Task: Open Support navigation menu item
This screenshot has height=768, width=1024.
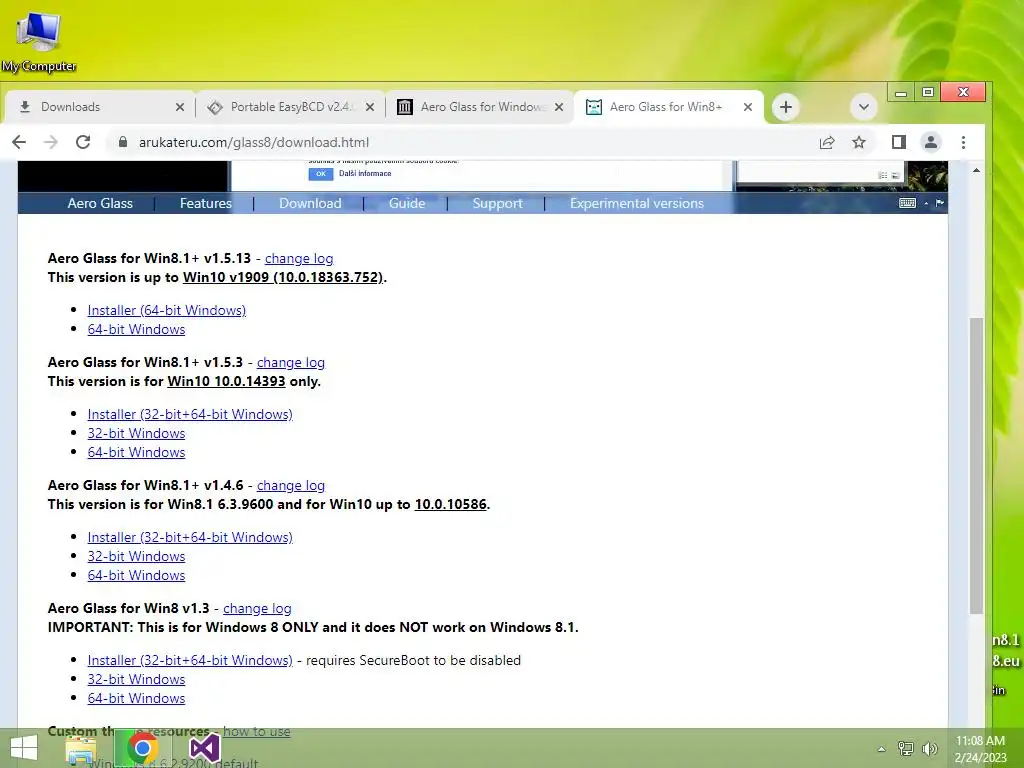Action: (x=498, y=203)
